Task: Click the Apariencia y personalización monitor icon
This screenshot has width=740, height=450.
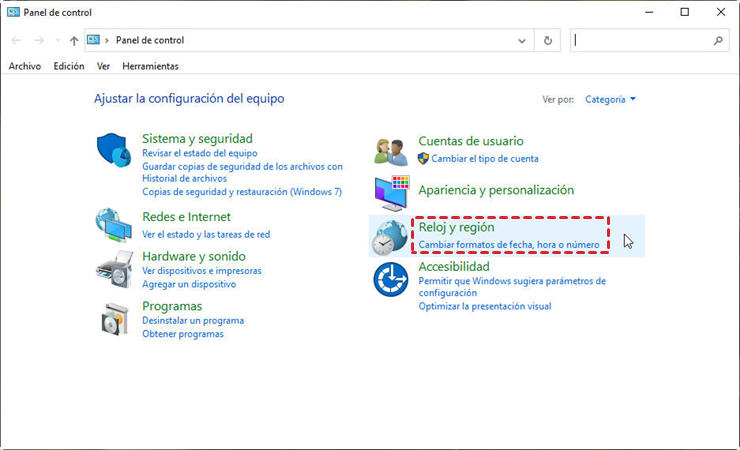Action: 392,193
